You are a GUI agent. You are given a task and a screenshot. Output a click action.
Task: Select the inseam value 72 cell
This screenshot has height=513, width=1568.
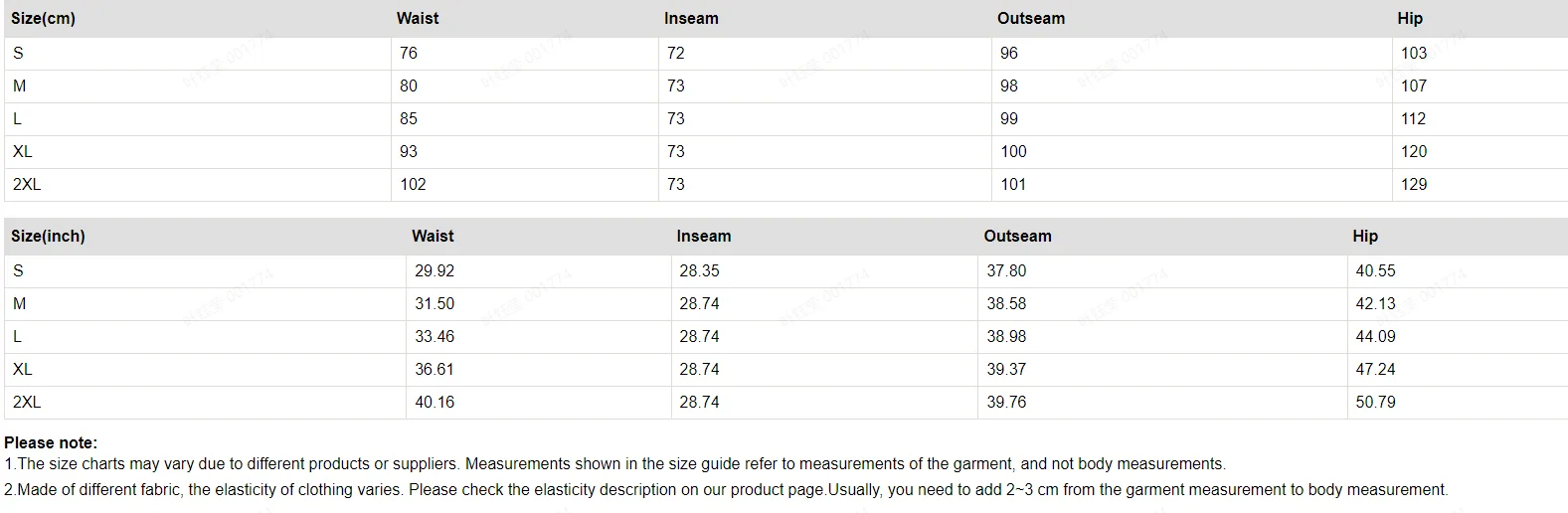click(676, 54)
